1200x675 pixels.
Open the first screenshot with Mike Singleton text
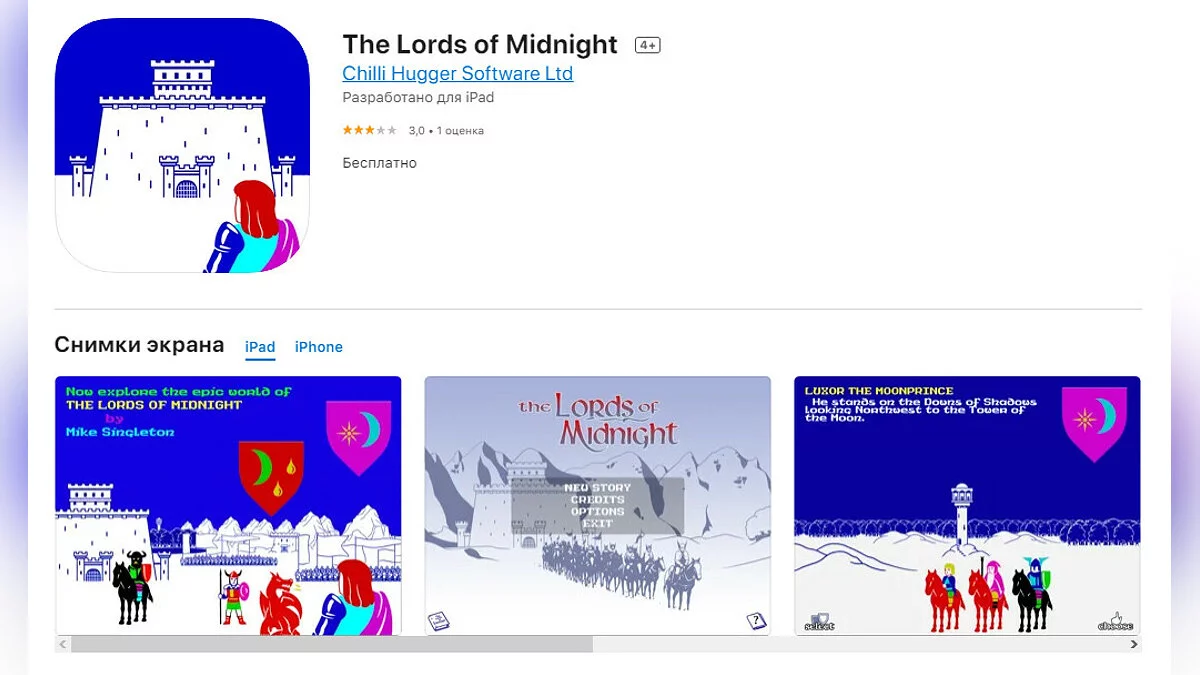228,505
